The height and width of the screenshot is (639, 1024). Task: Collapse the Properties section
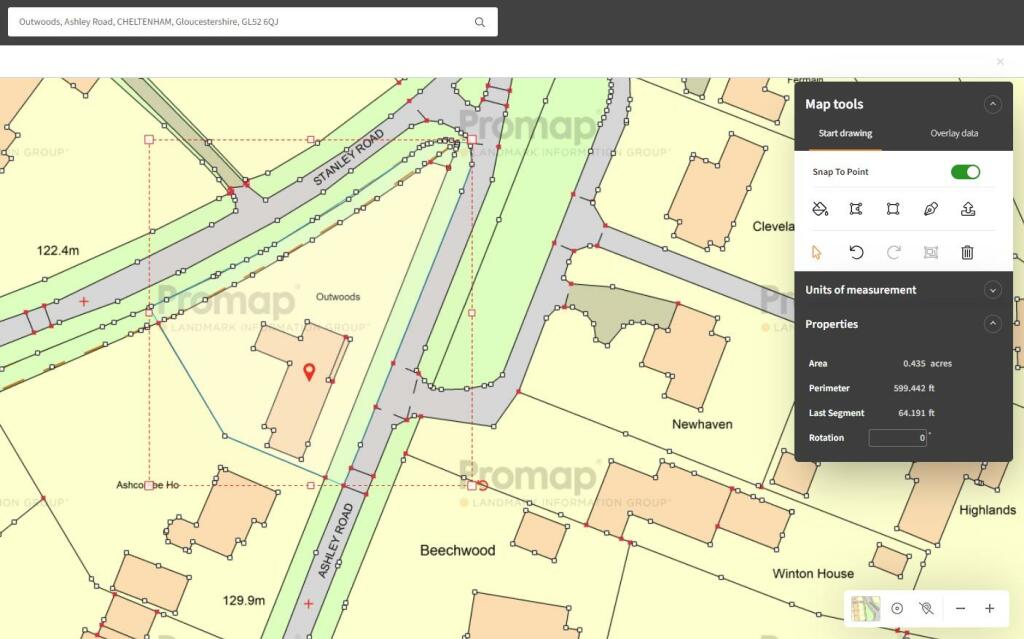tap(992, 324)
